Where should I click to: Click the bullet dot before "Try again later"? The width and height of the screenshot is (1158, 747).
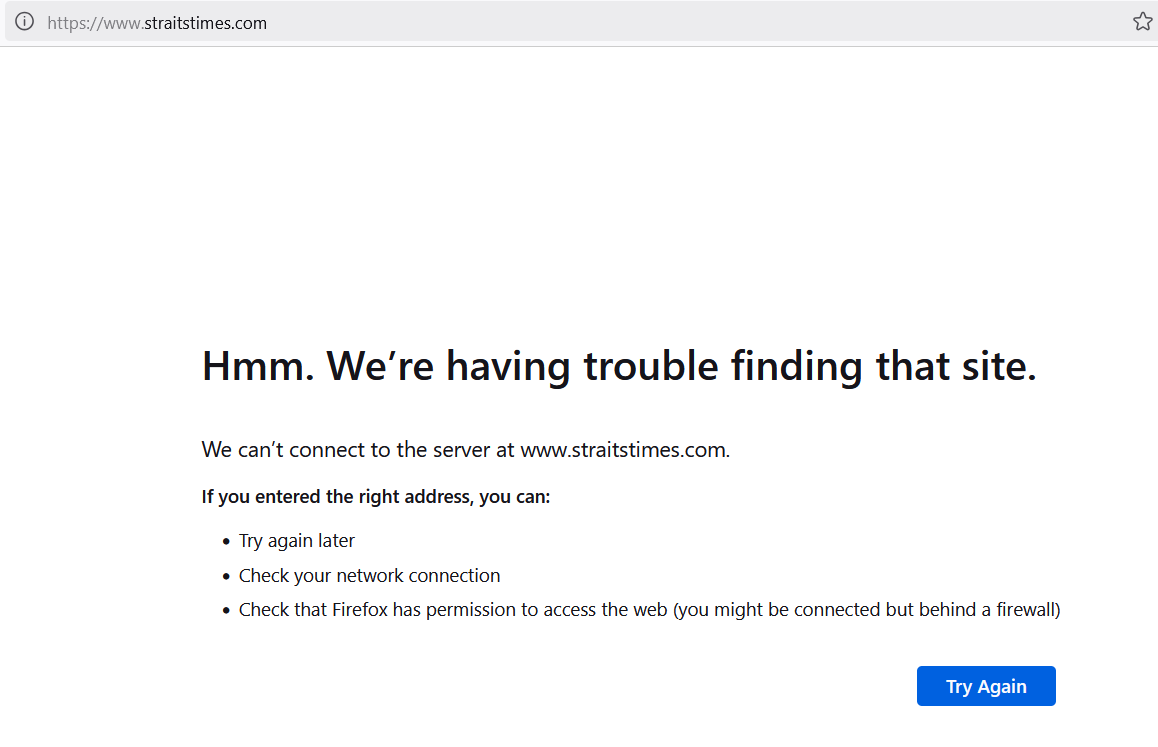[226, 542]
